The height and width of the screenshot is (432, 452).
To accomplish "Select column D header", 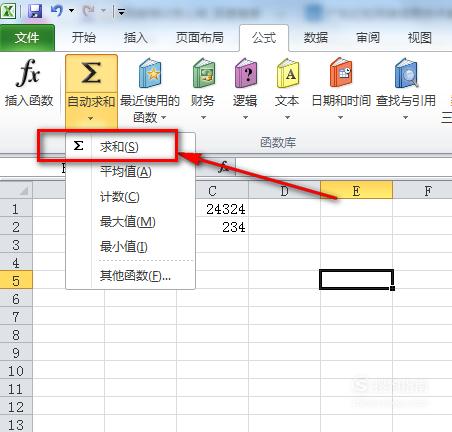I will [x=284, y=191].
